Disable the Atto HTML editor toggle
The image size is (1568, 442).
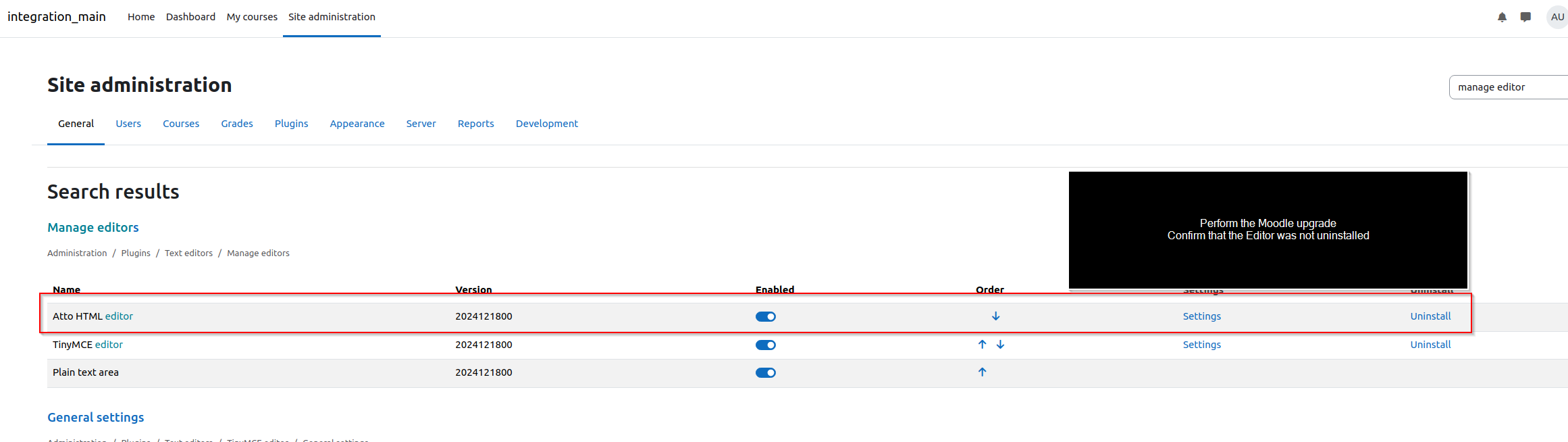pyautogui.click(x=766, y=317)
